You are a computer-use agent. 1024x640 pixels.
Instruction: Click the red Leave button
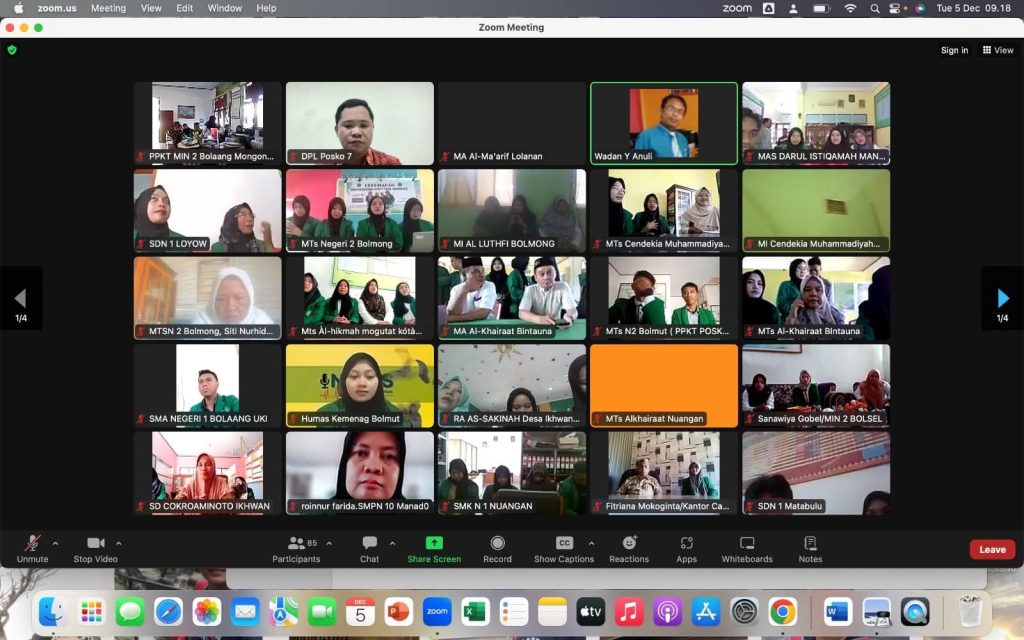(991, 549)
